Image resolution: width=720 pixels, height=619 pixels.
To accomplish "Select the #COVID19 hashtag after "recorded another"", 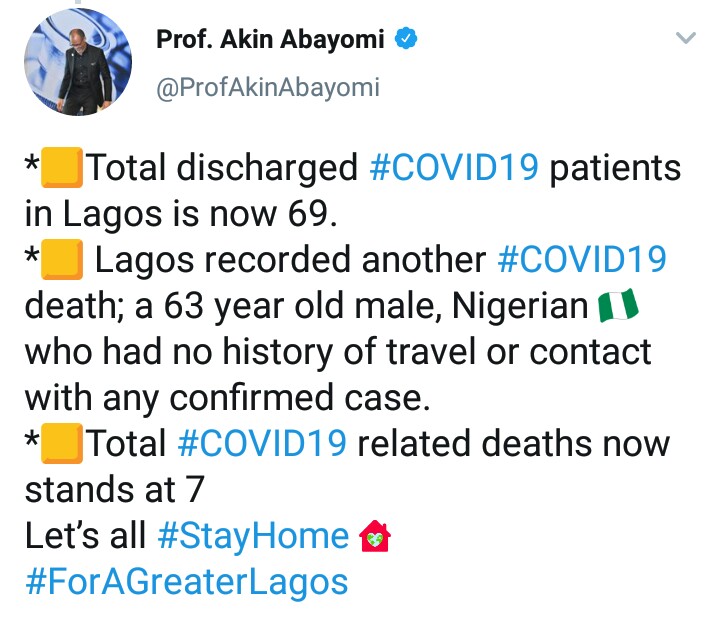I will 582,260.
